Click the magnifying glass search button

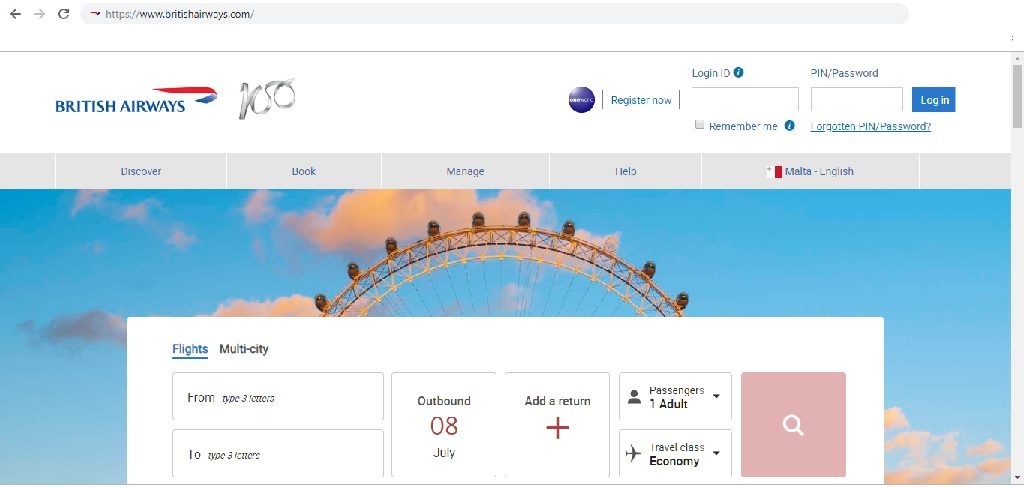click(x=793, y=425)
